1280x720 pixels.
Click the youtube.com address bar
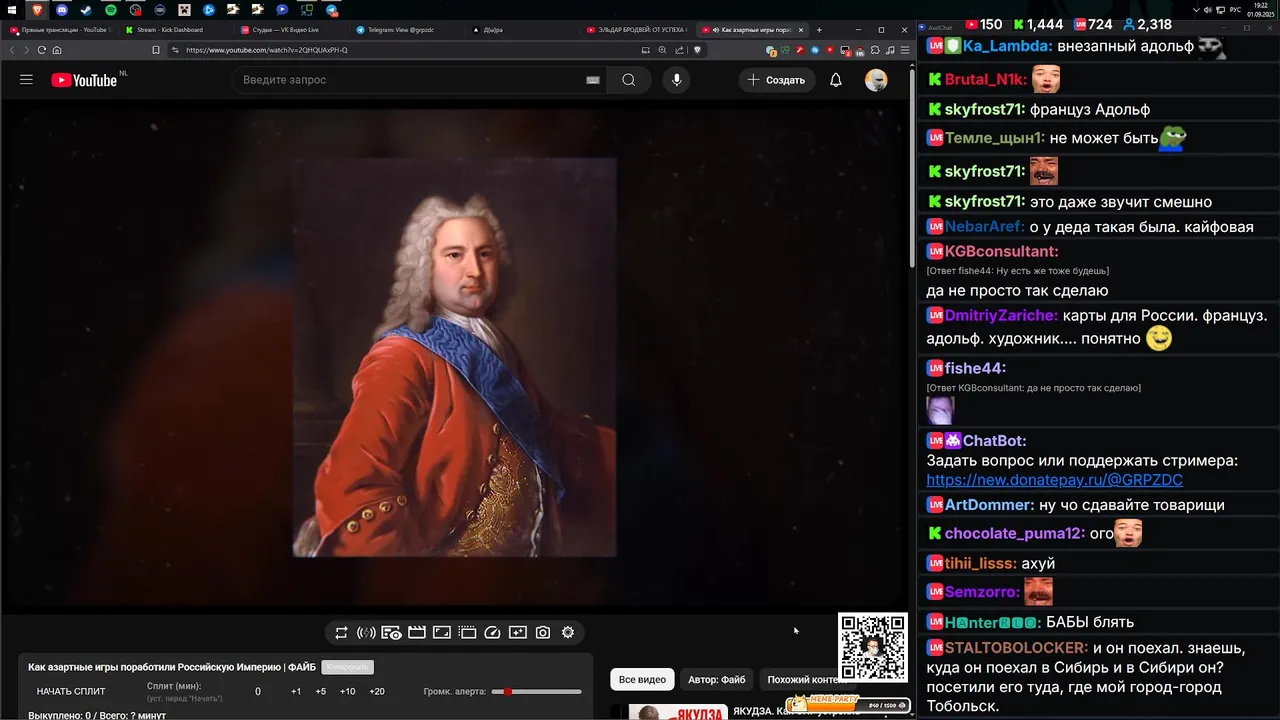(x=400, y=50)
